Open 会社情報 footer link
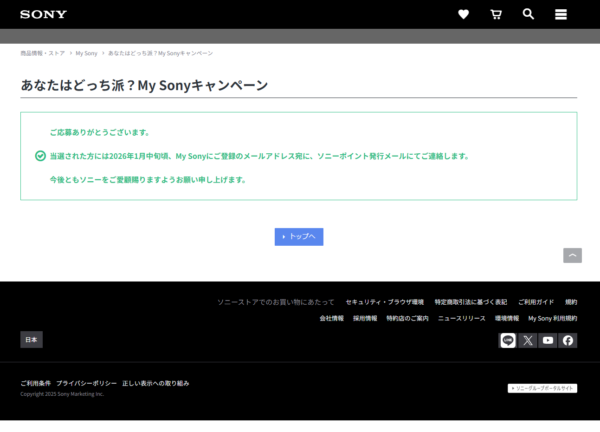 [331, 318]
